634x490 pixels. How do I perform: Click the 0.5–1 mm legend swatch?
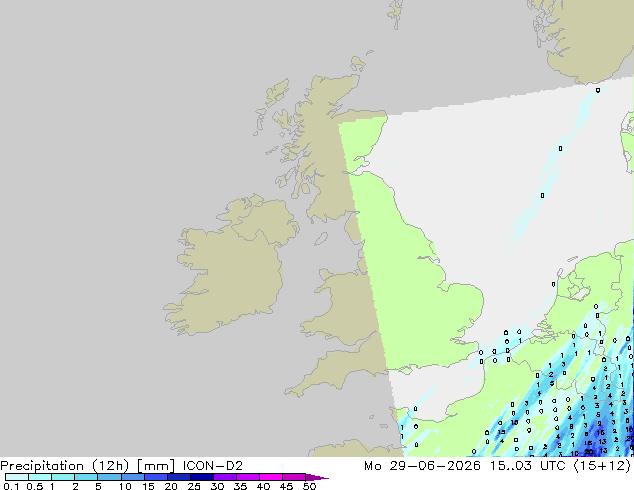coord(40,477)
